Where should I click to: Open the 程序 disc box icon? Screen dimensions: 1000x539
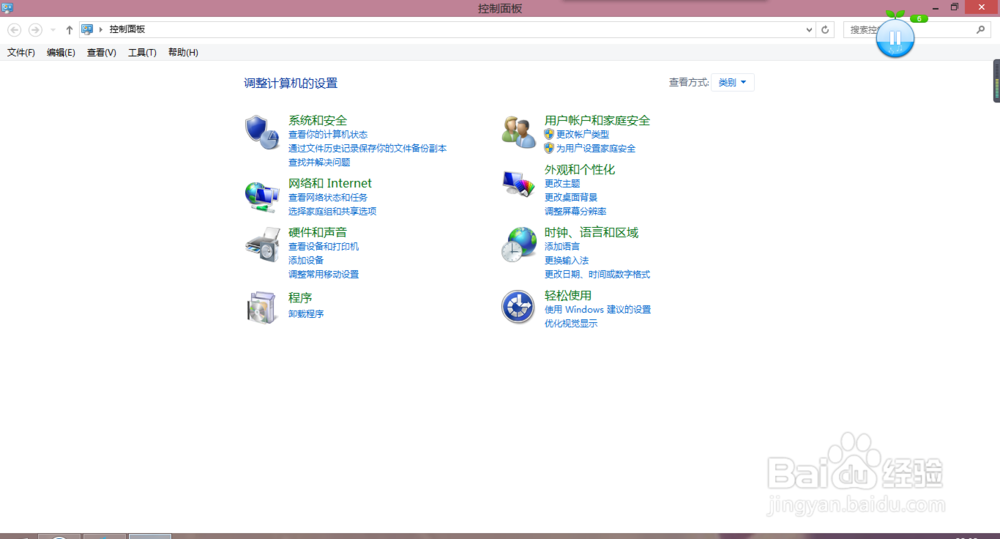point(262,307)
